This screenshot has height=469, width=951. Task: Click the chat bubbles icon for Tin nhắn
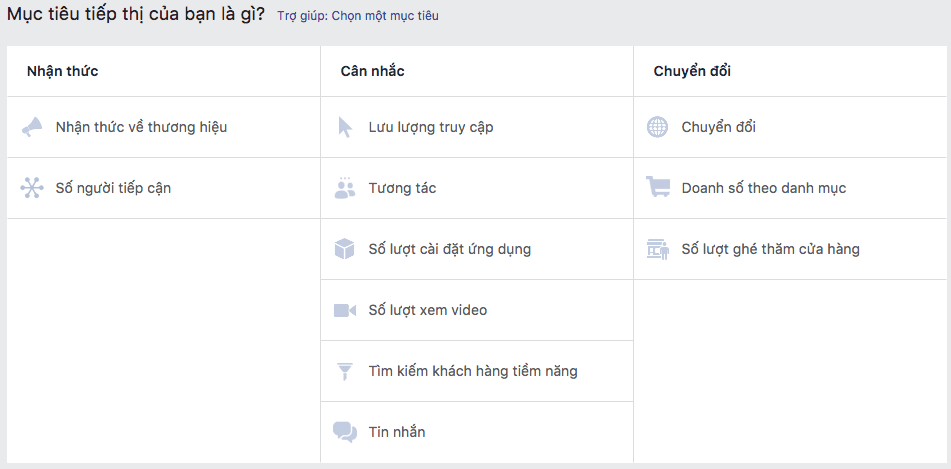click(345, 432)
